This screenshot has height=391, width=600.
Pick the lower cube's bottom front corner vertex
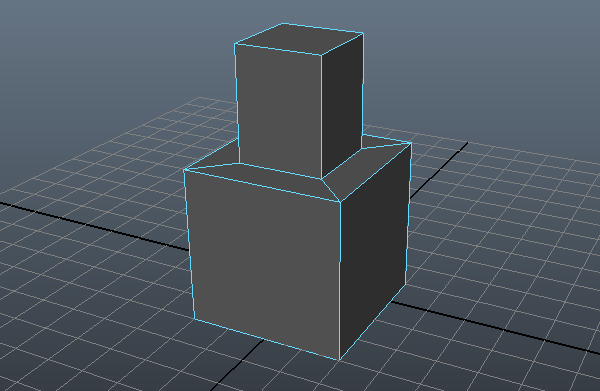[x=339, y=359]
